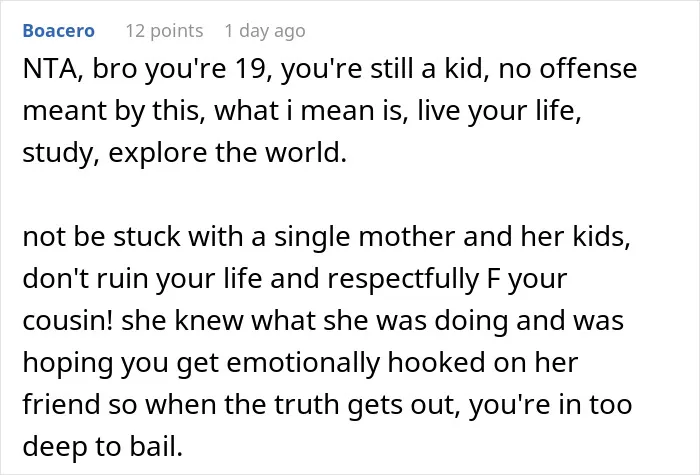Click the line starting 'don't ruin your life'
This screenshot has height=475, width=700.
[295, 279]
